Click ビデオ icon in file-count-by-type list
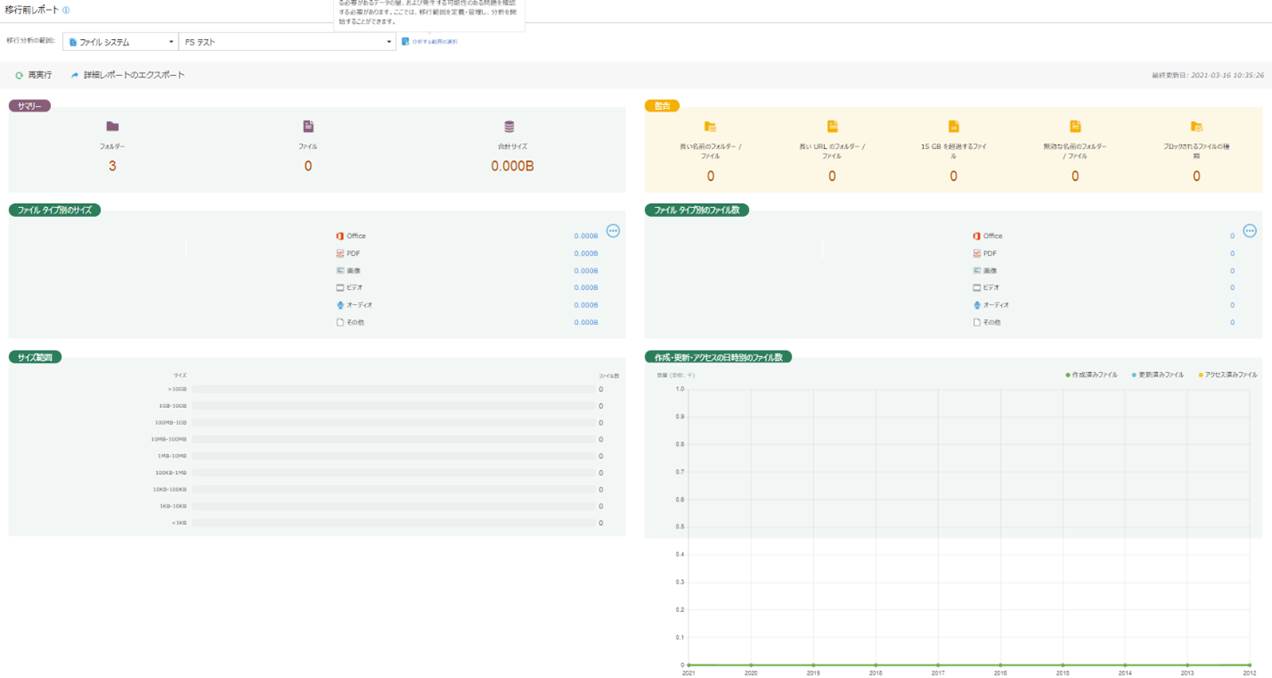 click(x=976, y=287)
